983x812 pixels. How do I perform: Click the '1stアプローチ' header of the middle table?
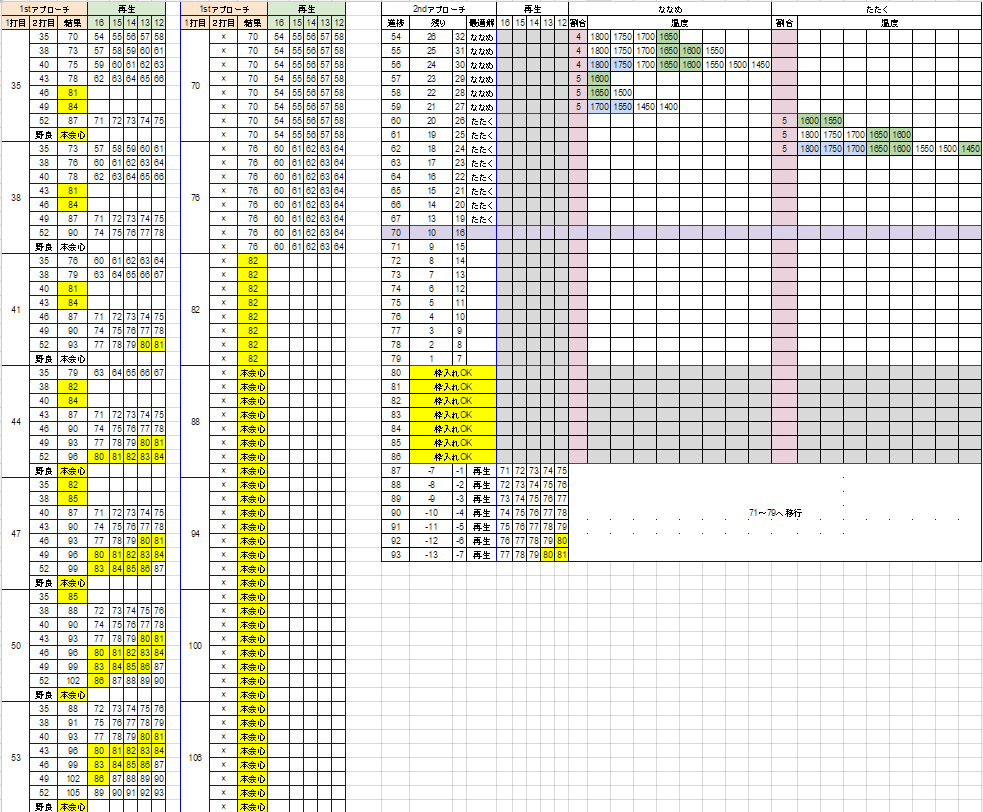point(224,9)
